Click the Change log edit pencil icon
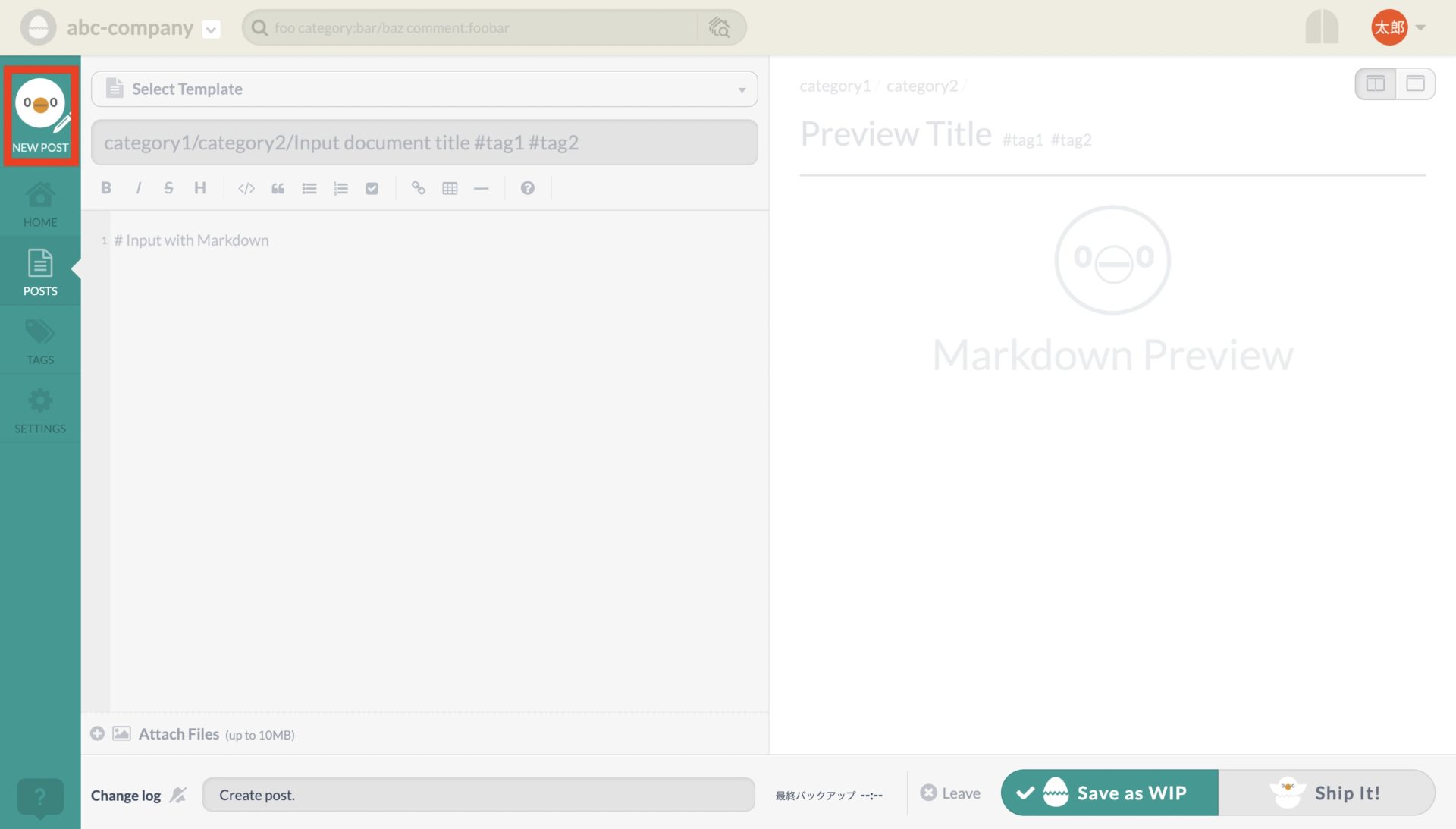 [178, 795]
